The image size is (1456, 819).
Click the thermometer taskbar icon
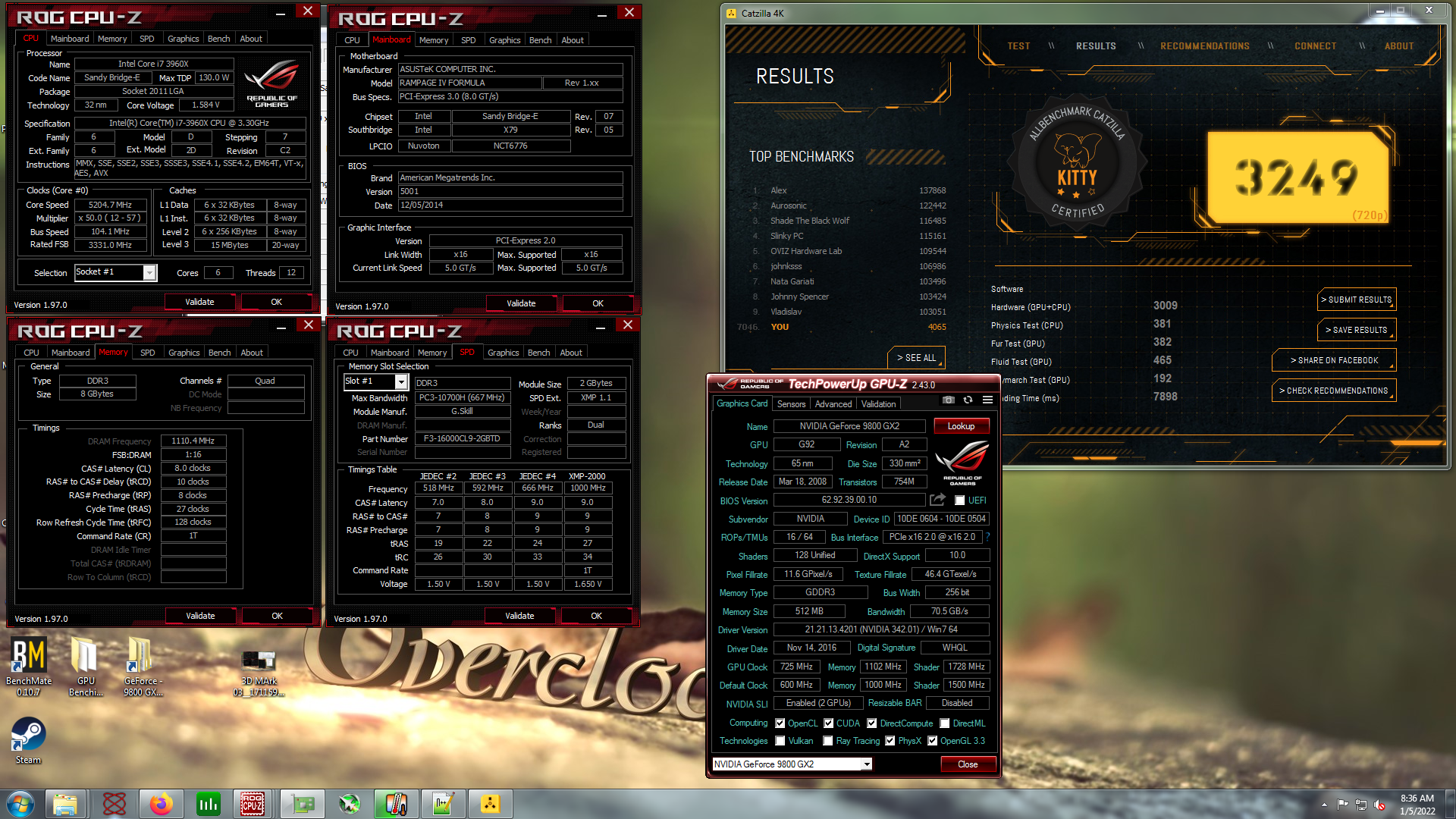396,804
